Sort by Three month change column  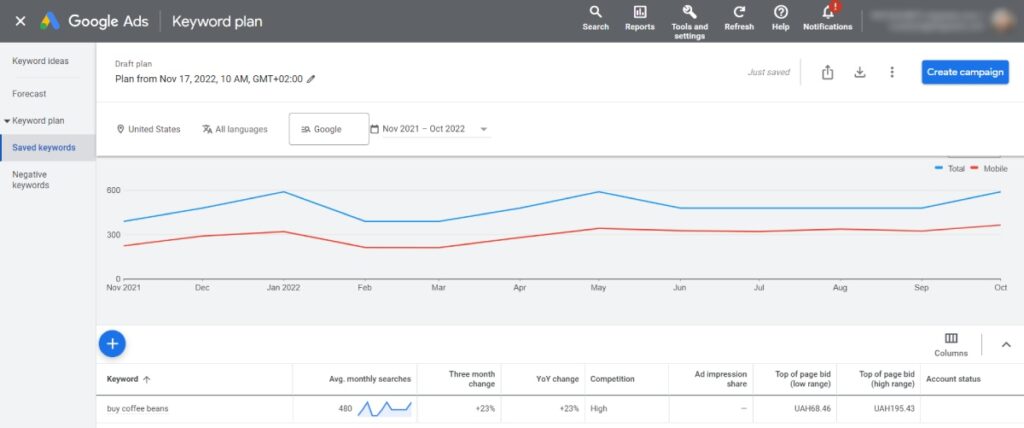click(472, 379)
